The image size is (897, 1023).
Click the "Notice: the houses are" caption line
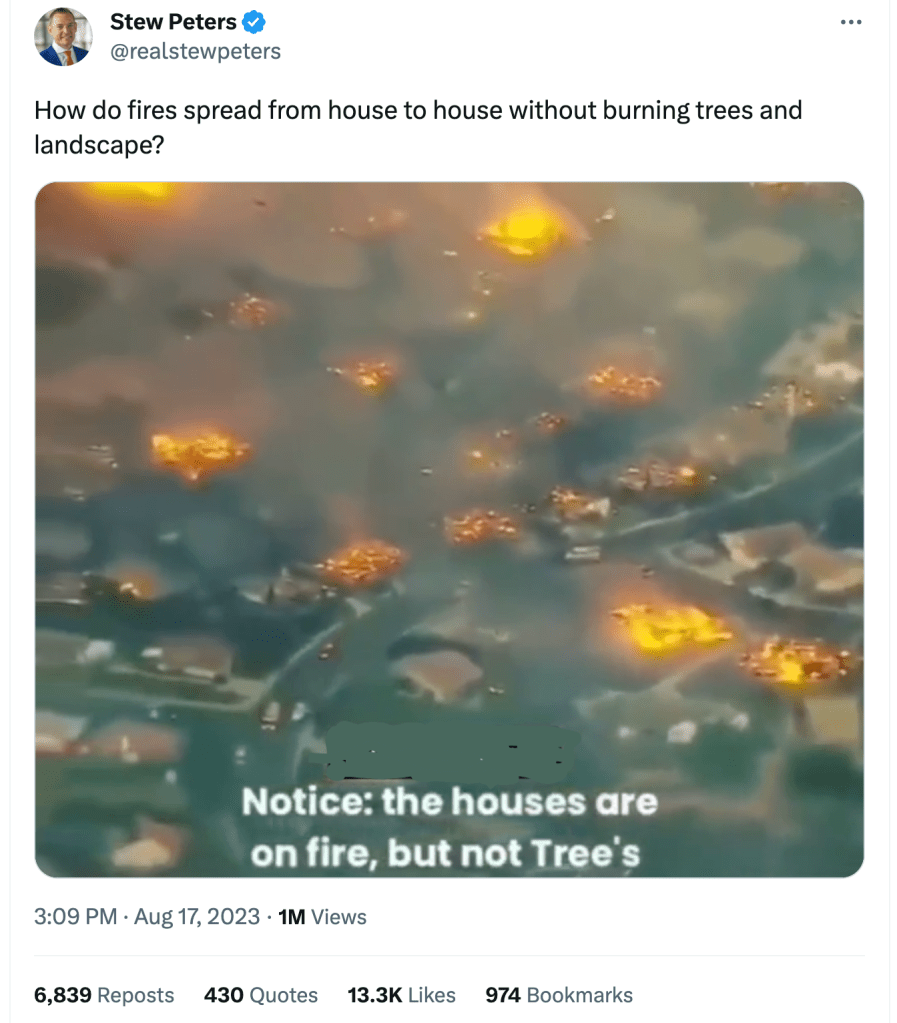(x=449, y=802)
